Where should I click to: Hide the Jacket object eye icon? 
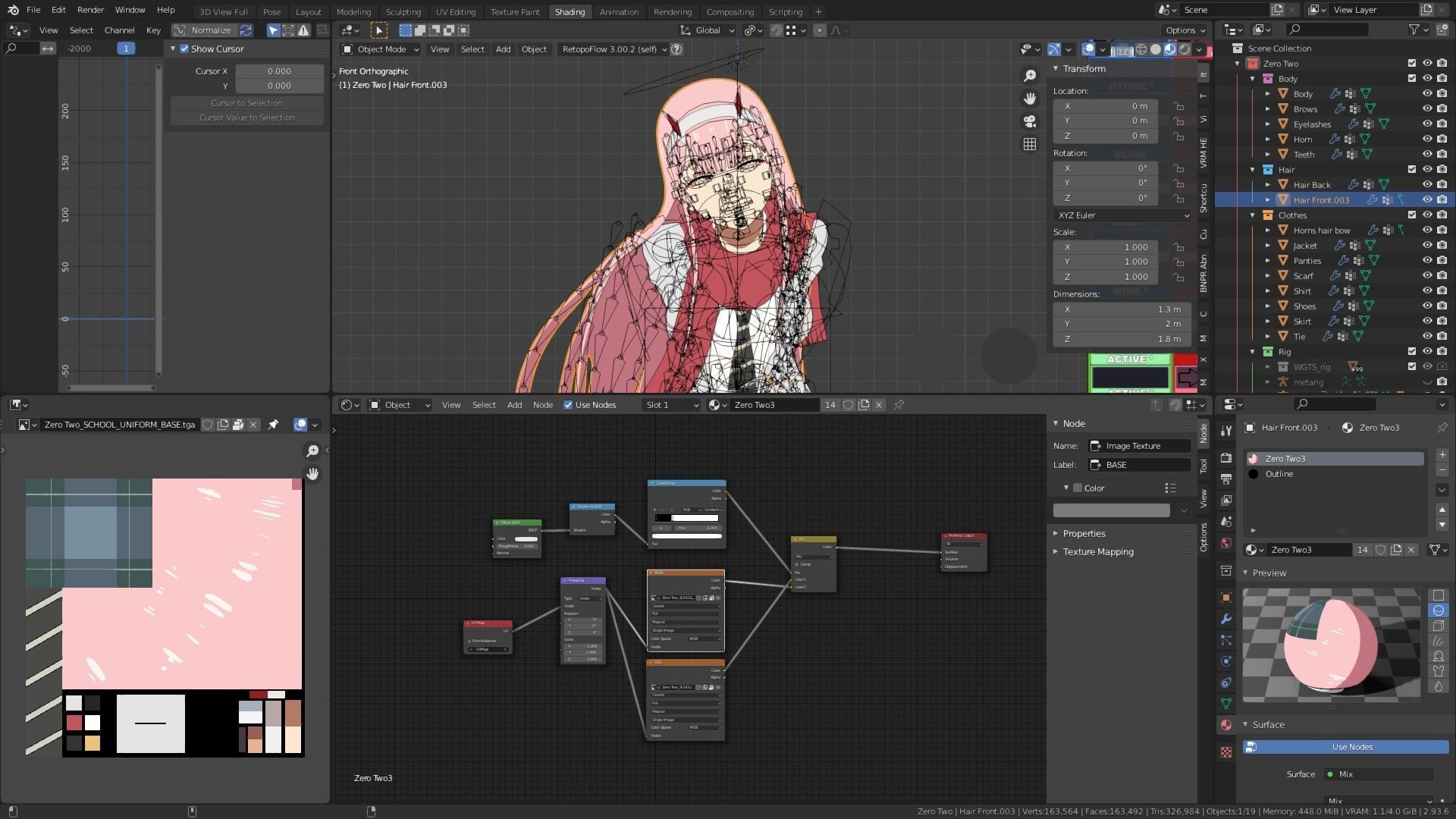(1426, 245)
